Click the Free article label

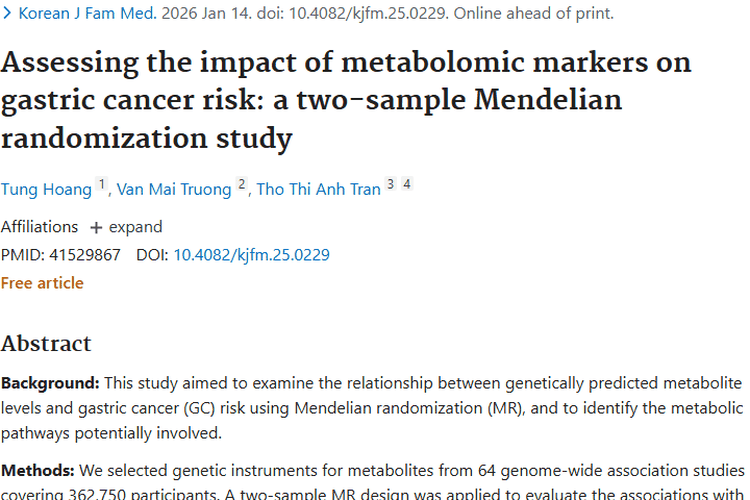click(42, 283)
